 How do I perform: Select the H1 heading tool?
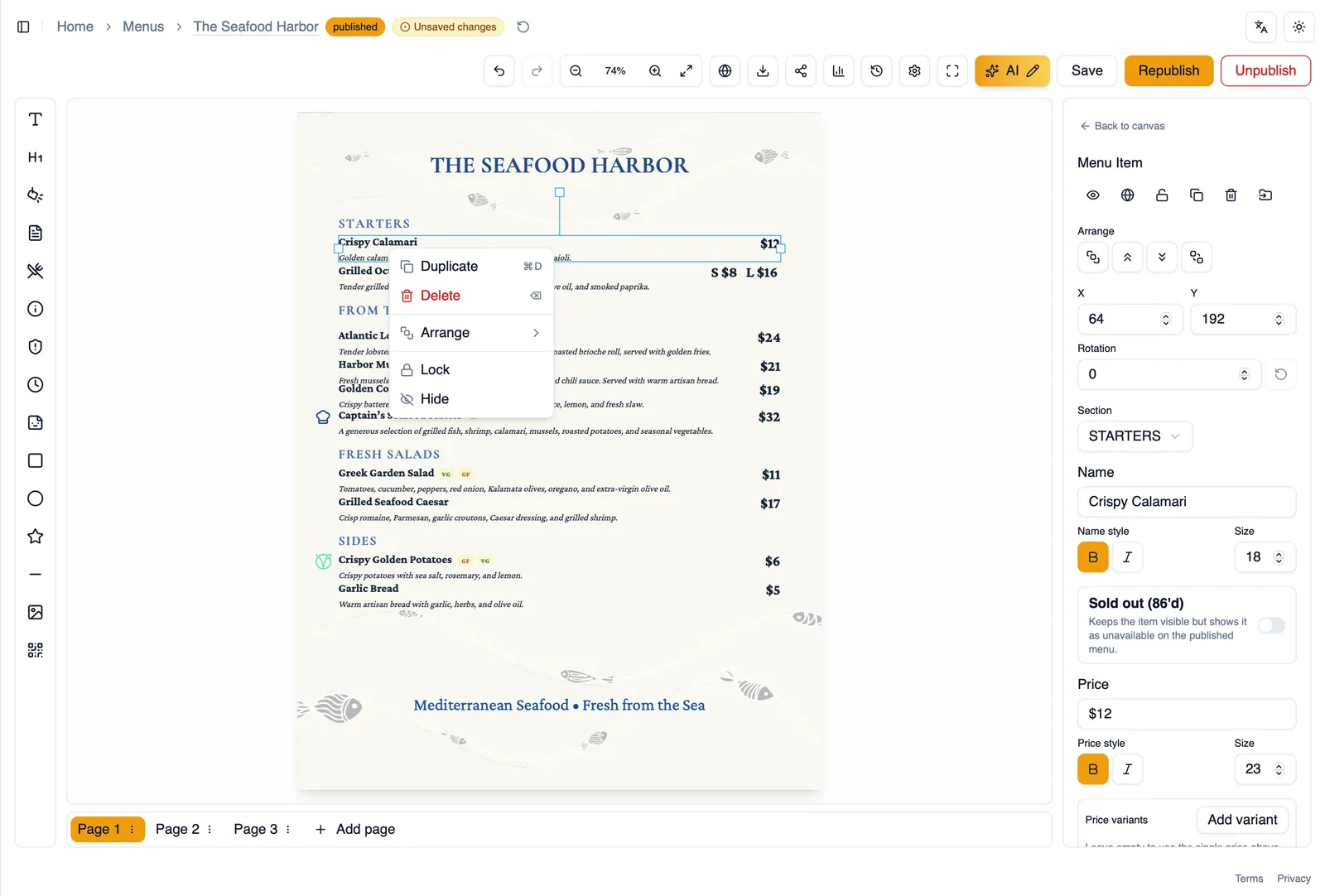35,157
